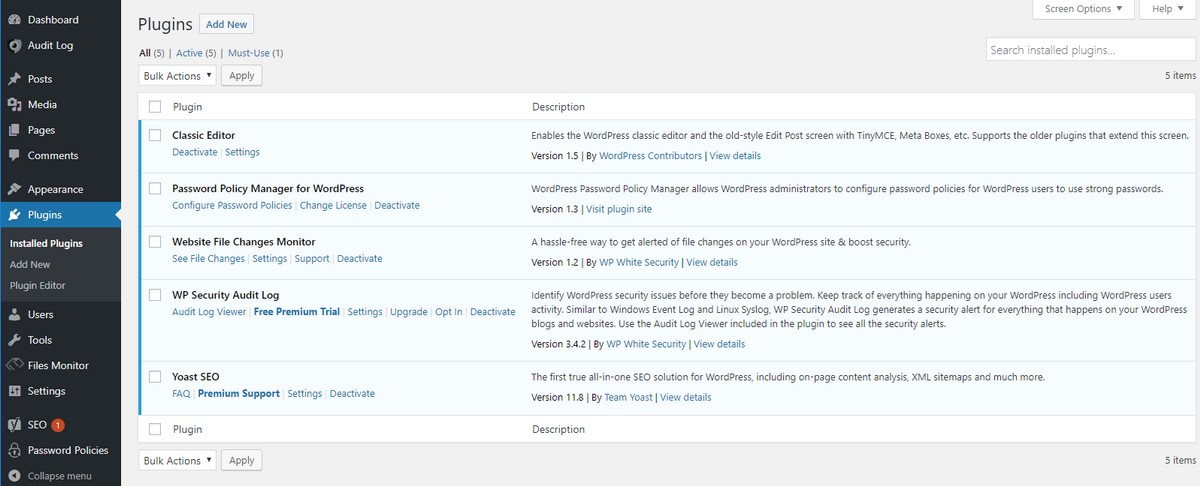Click the top Apply button

242,75
